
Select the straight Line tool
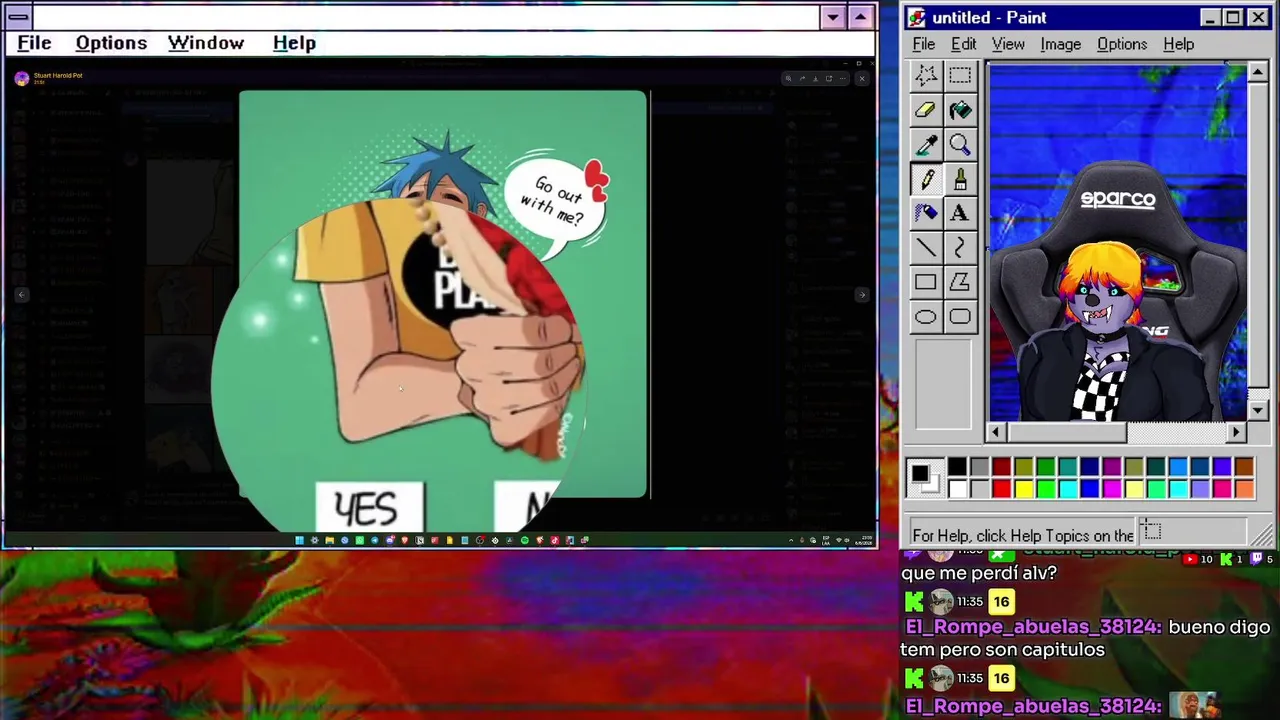click(926, 248)
